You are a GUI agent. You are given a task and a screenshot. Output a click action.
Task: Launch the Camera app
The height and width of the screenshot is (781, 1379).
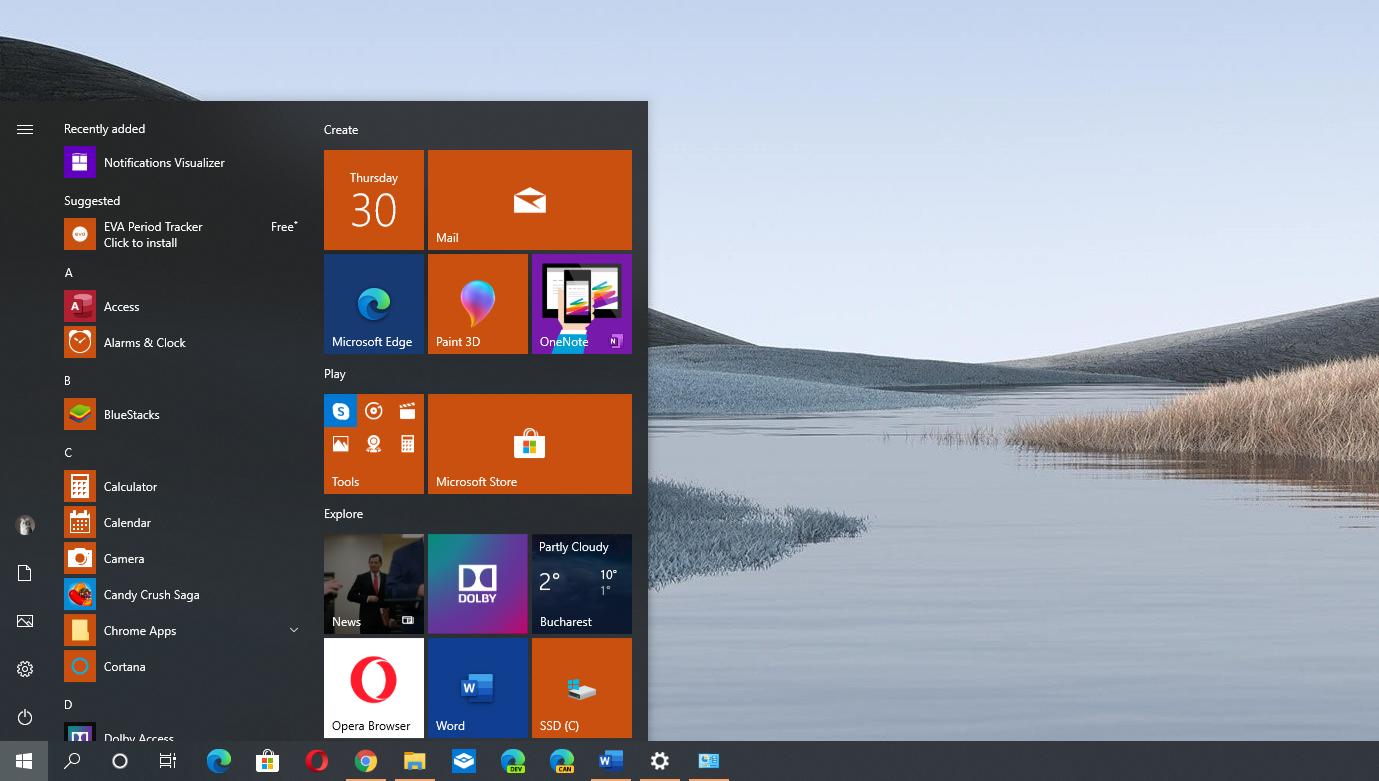tap(182, 558)
